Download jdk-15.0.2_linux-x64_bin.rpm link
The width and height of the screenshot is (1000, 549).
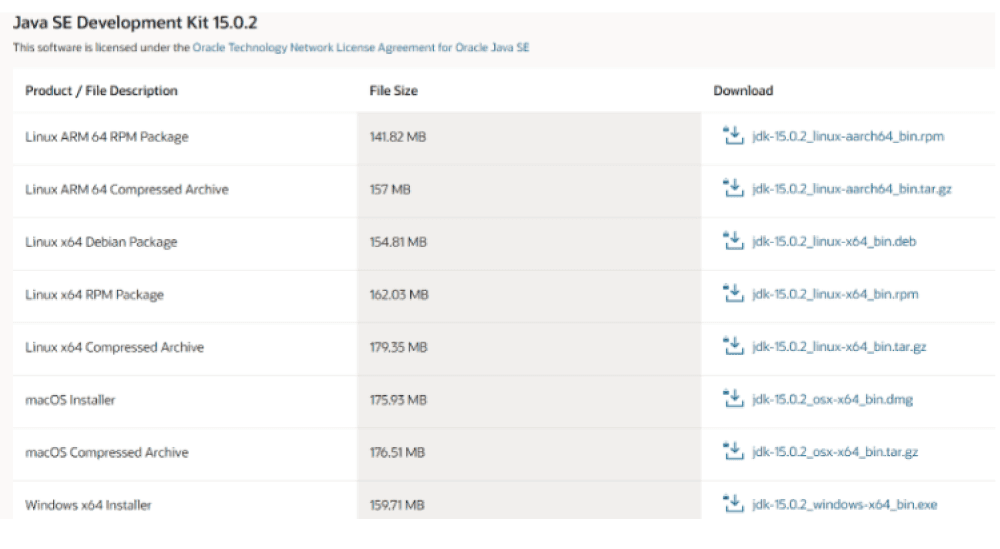tap(835, 294)
